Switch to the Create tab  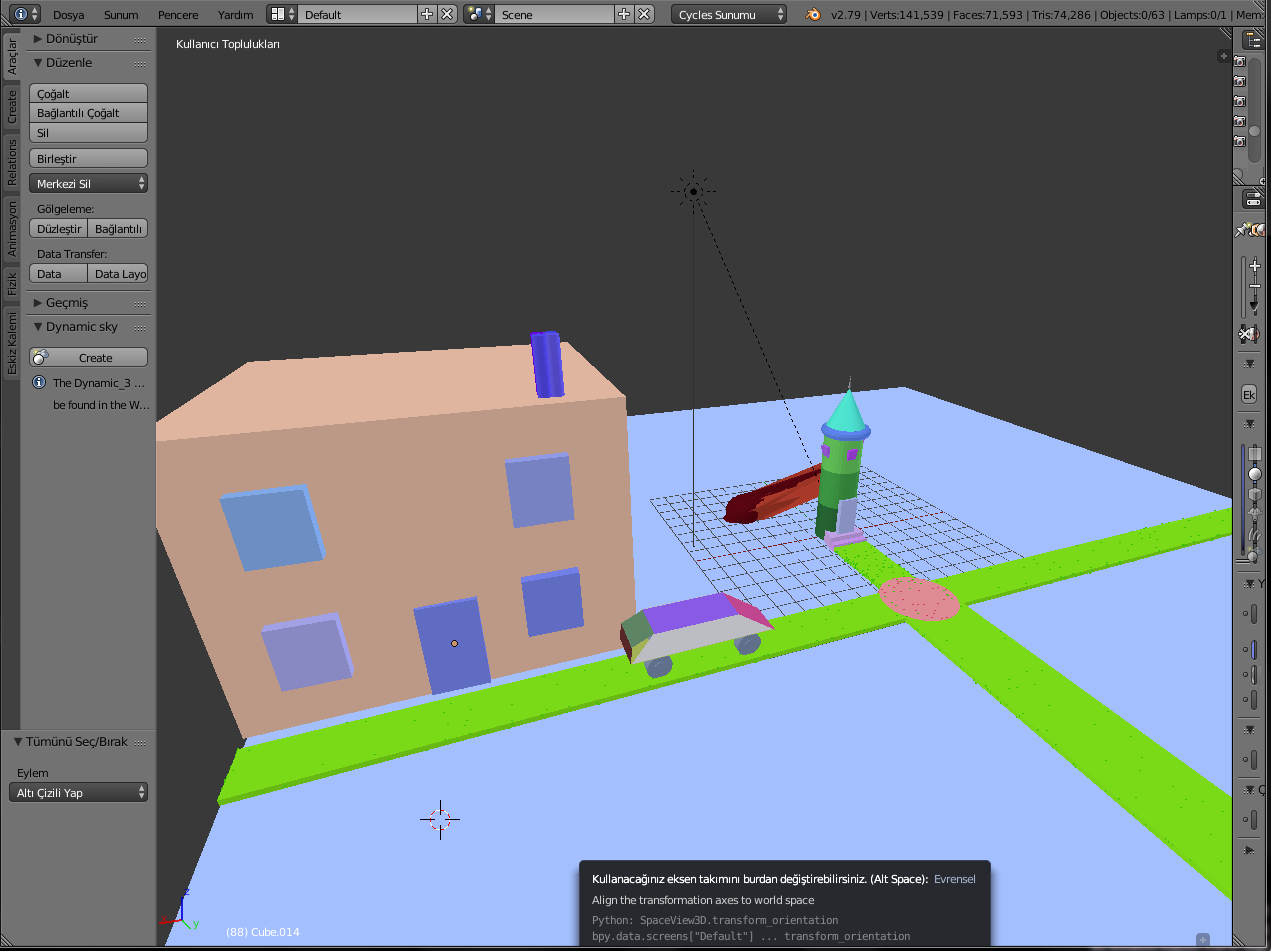point(11,106)
